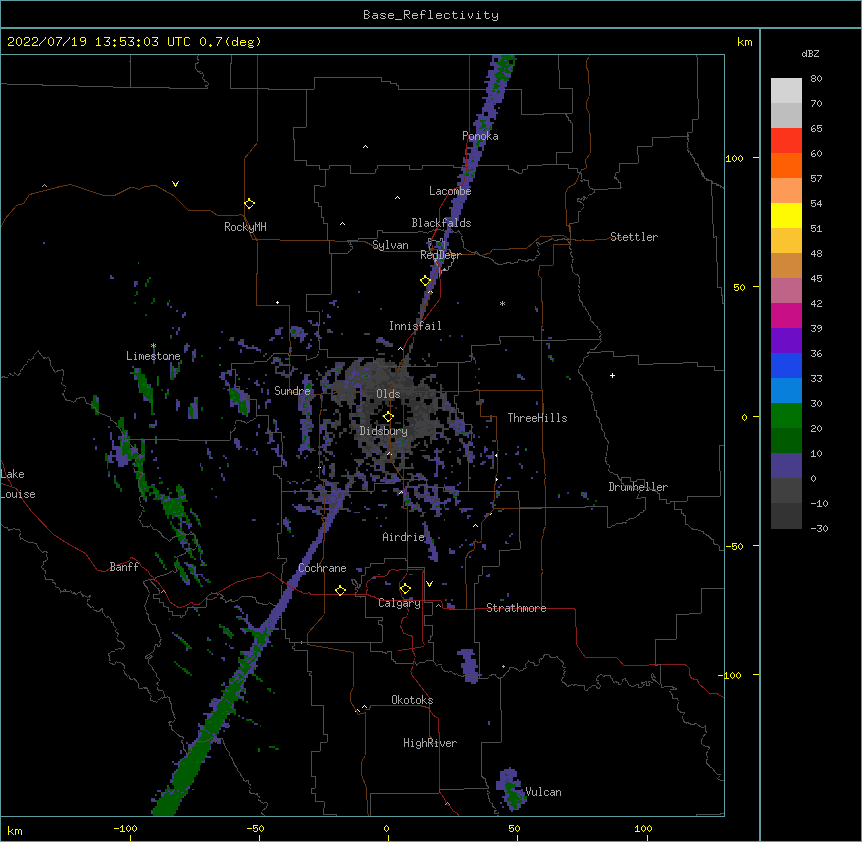Click the Sylvan label

coord(390,245)
